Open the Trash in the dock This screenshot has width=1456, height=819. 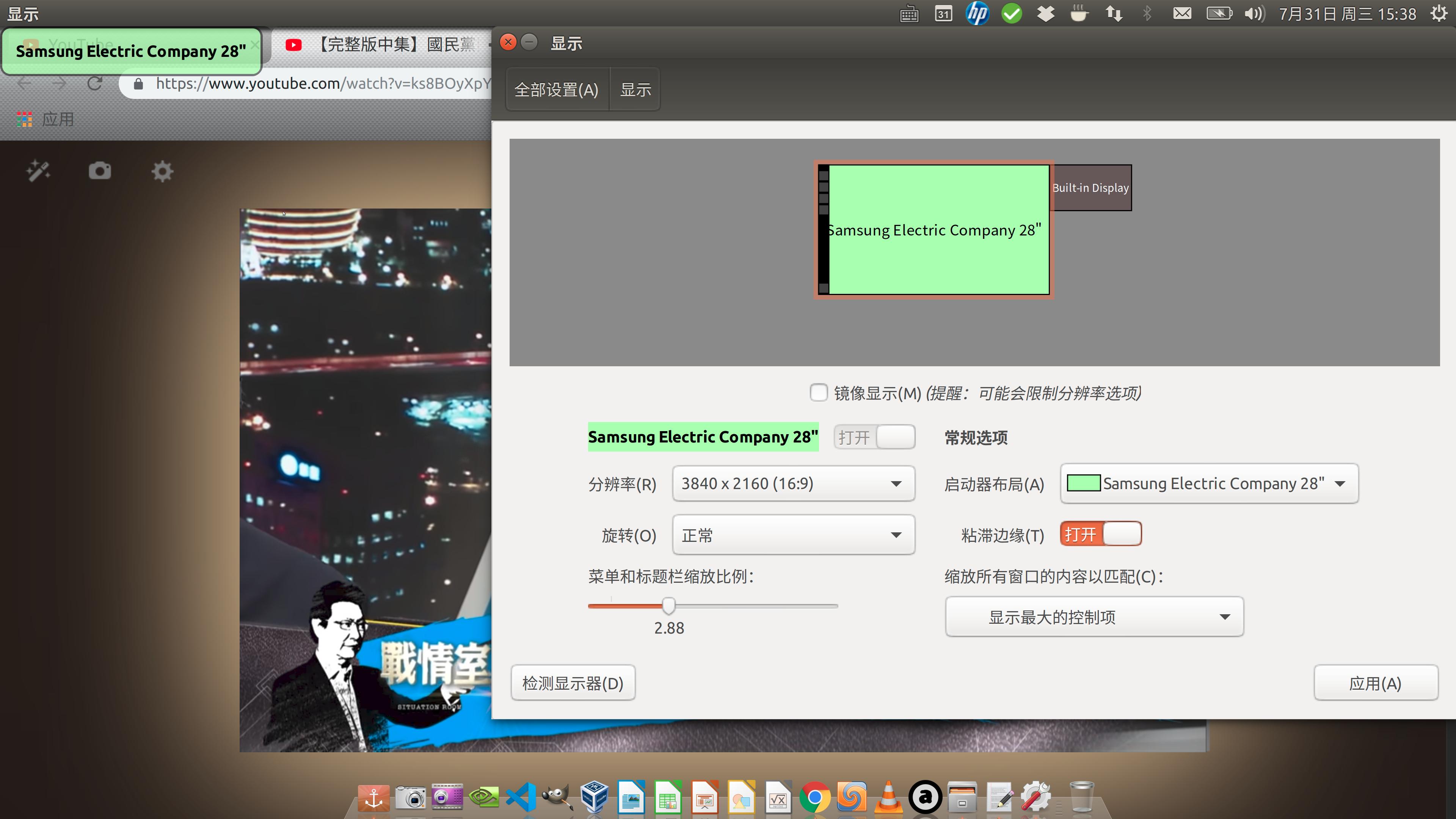tap(1082, 797)
